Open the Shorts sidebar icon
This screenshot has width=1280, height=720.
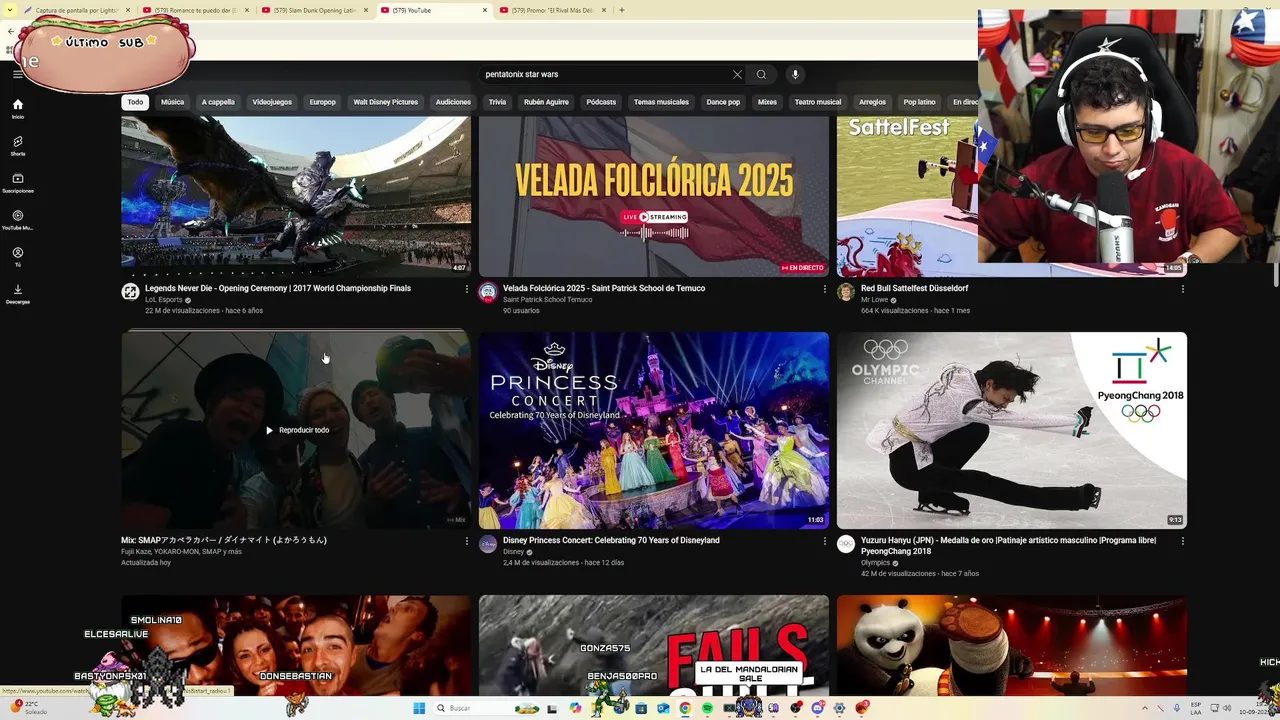coord(17,145)
